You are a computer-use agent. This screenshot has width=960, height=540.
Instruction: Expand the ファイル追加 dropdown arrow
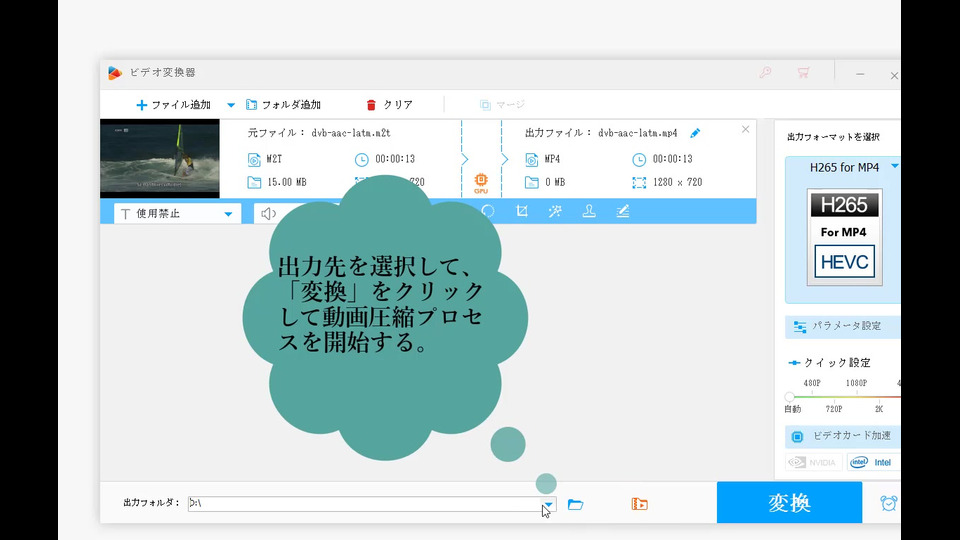click(x=231, y=105)
